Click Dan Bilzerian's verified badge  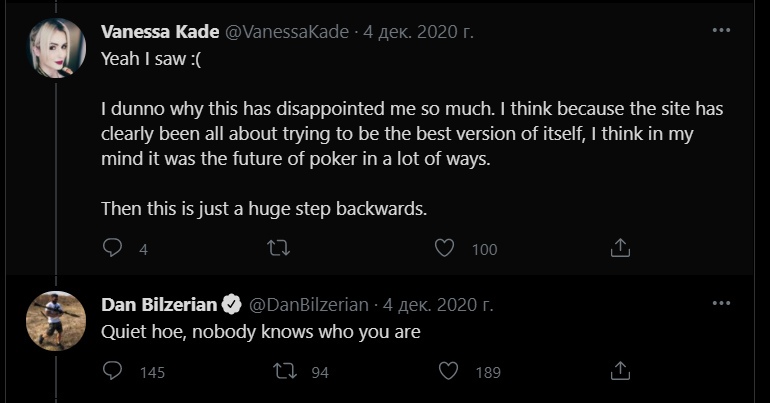tap(232, 305)
